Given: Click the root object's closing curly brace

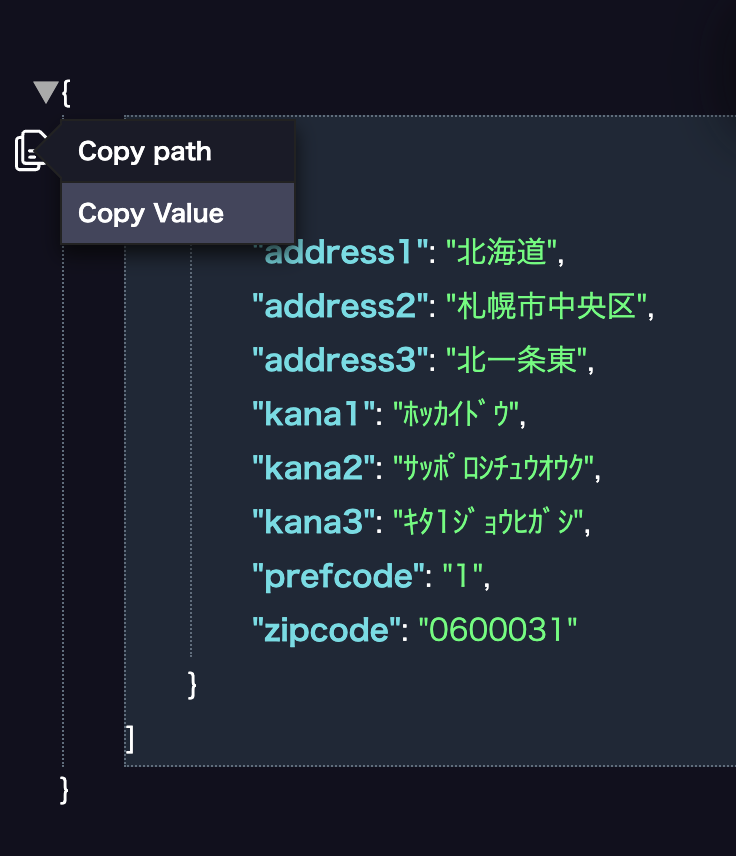Looking at the screenshot, I should pyautogui.click(x=64, y=790).
